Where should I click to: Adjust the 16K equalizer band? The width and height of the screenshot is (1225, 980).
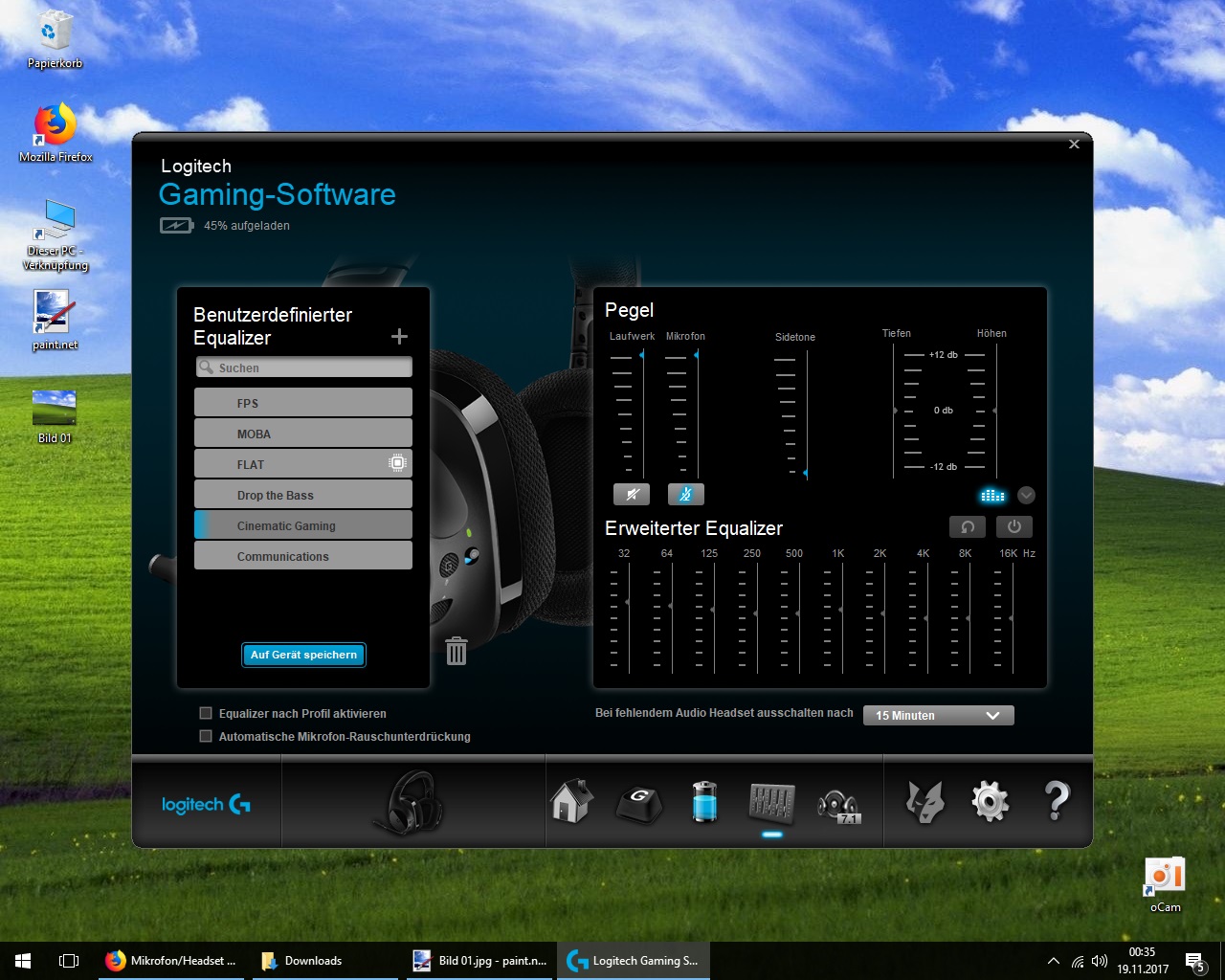[1012, 618]
